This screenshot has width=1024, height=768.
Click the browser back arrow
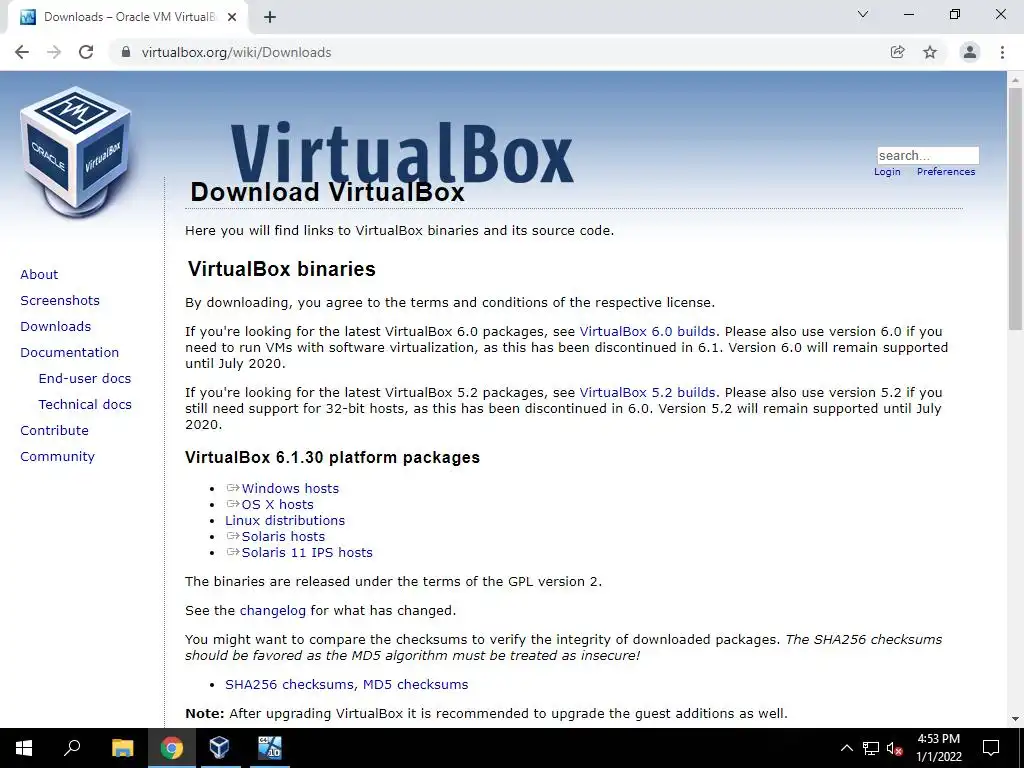[22, 52]
